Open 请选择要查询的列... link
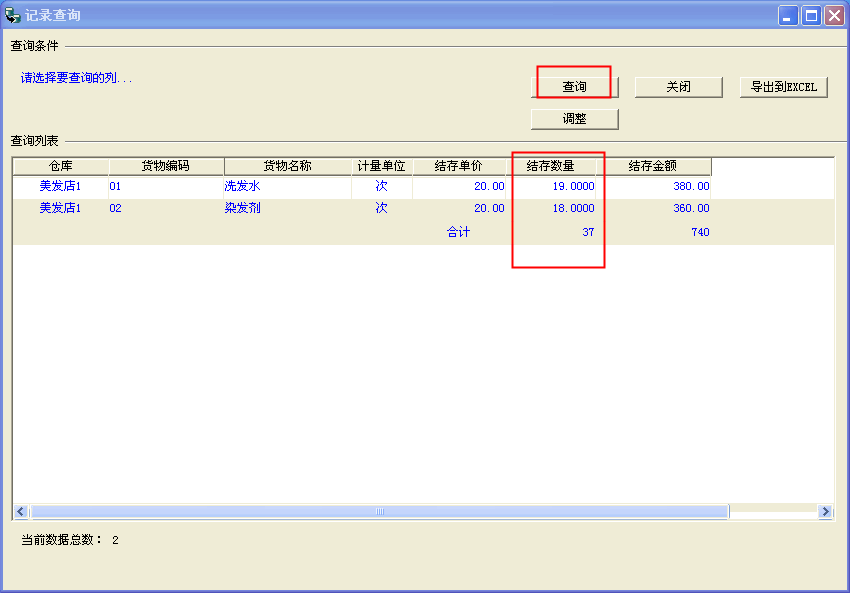 coord(76,78)
